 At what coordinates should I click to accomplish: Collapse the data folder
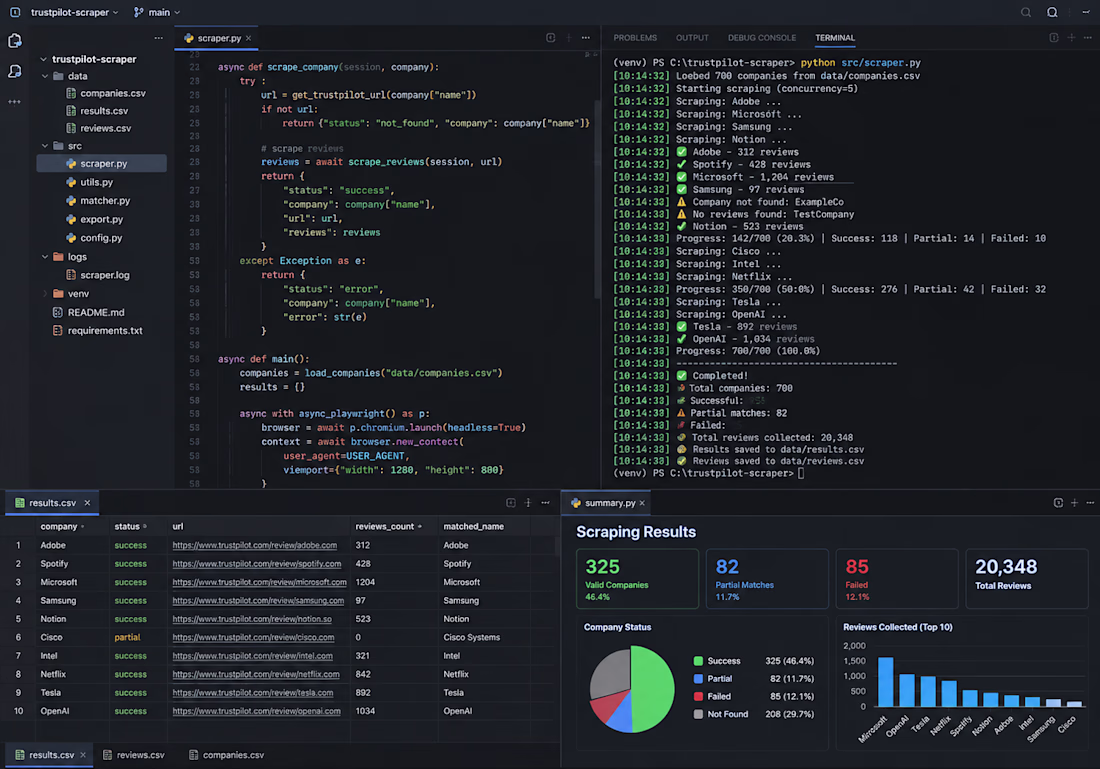coord(45,76)
